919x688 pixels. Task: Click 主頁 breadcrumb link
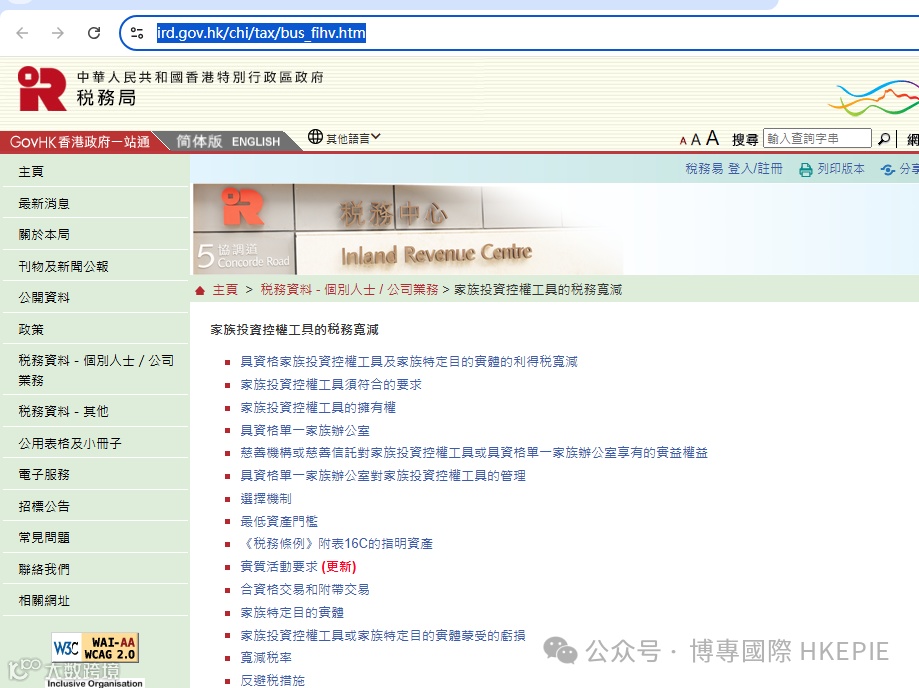coord(225,289)
